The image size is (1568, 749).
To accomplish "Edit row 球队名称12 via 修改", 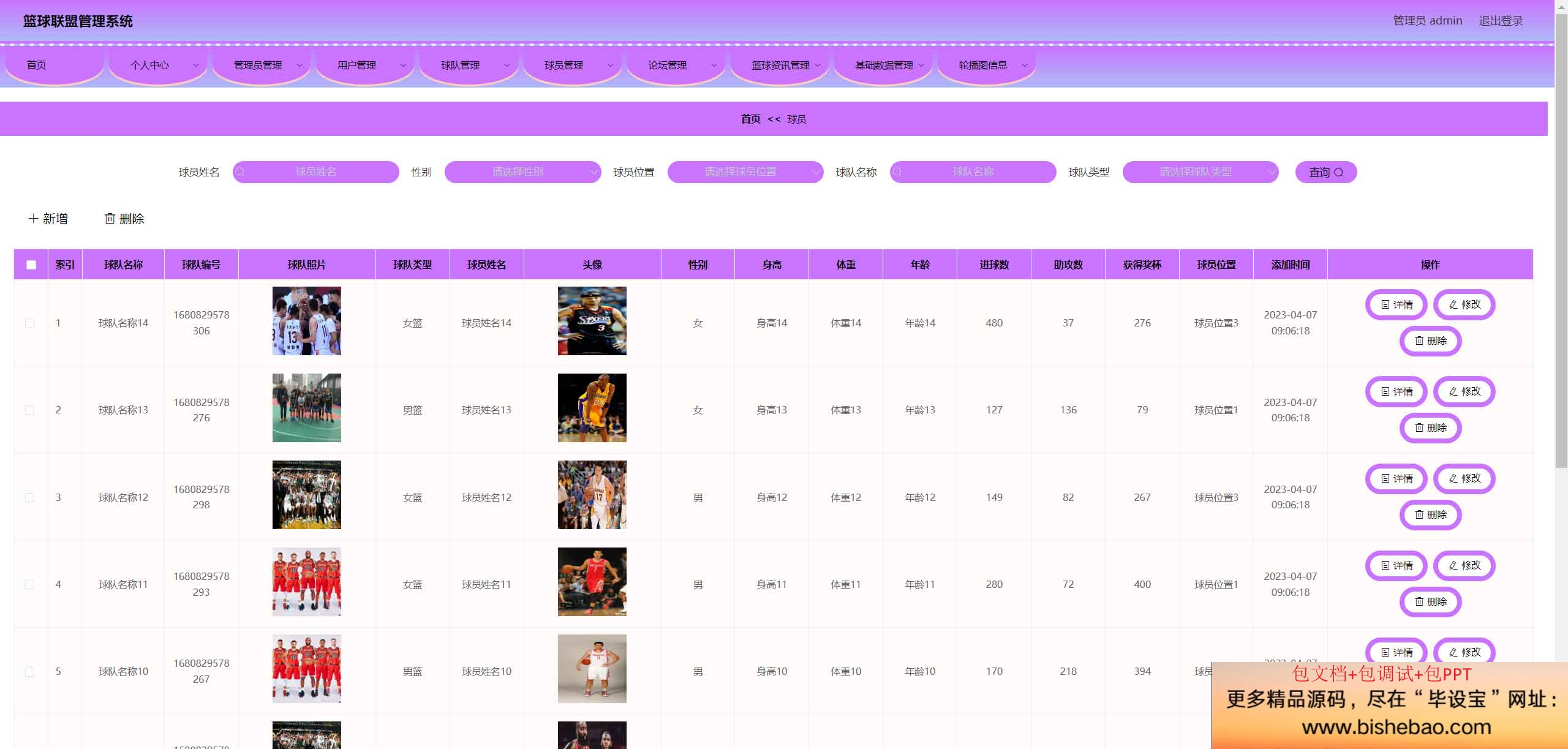I will 1464,478.
